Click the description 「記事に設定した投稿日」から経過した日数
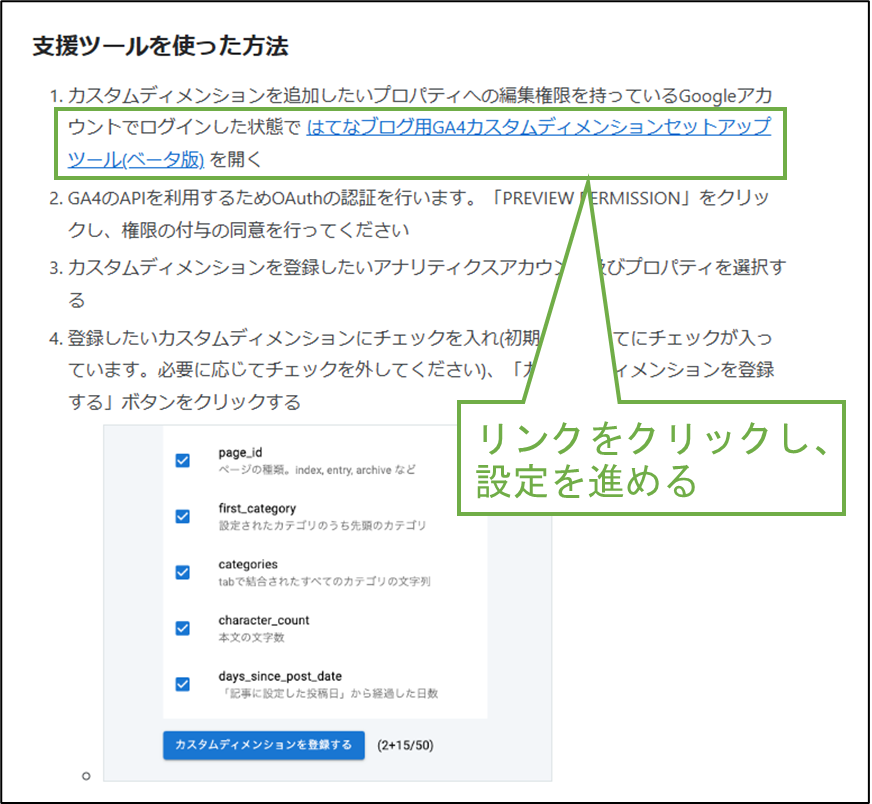This screenshot has width=872, height=804. click(x=331, y=693)
